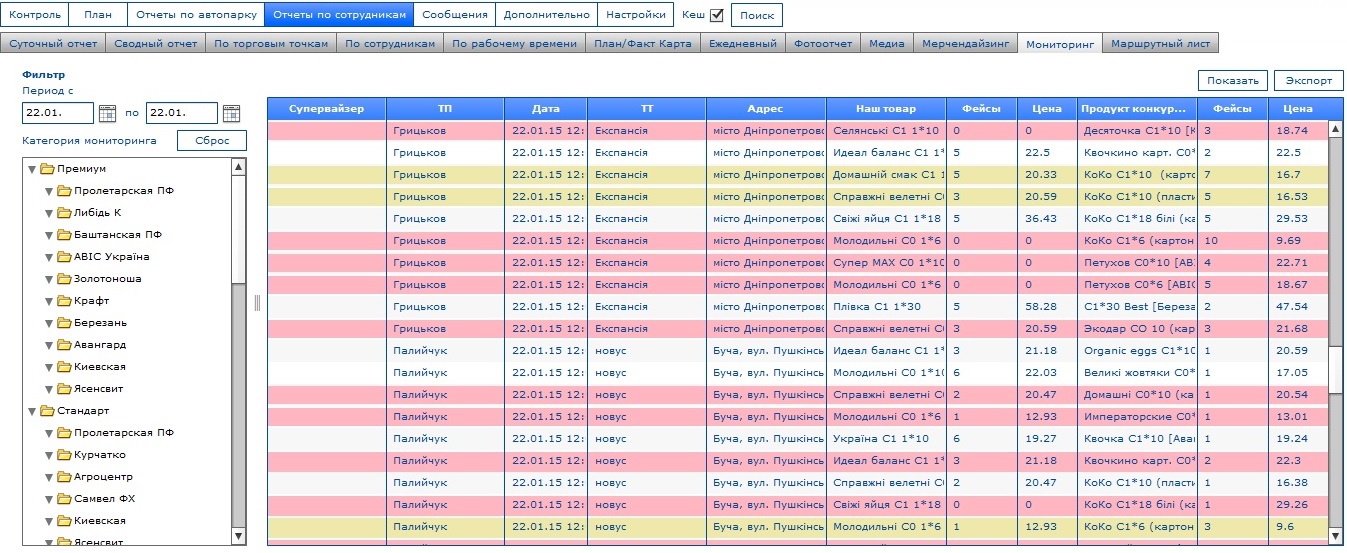Switch to Мерчендайзинг tab
Image resolution: width=1347 pixels, height=553 pixels.
click(966, 44)
